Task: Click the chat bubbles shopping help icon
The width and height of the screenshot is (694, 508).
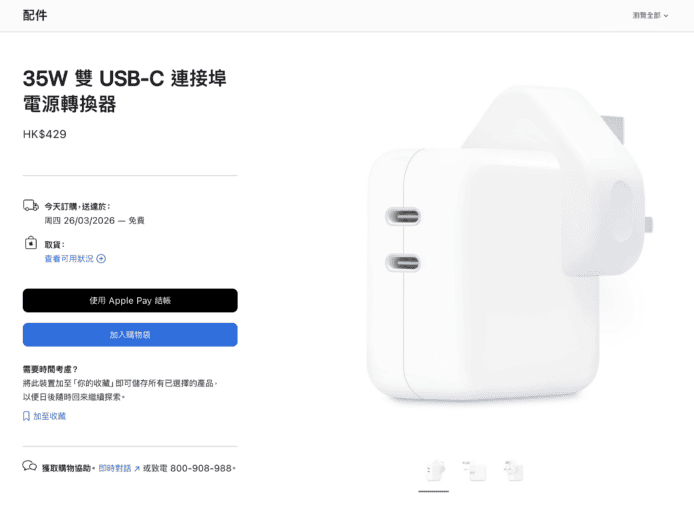Action: coord(30,466)
